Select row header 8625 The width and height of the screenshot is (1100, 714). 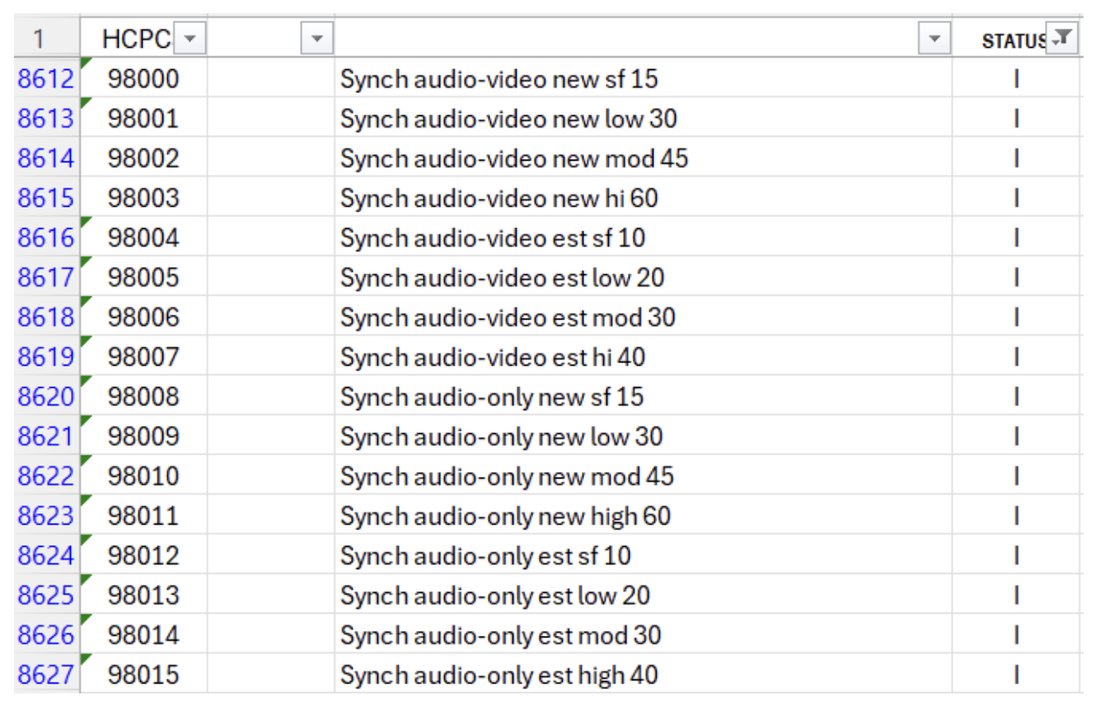[x=46, y=595]
